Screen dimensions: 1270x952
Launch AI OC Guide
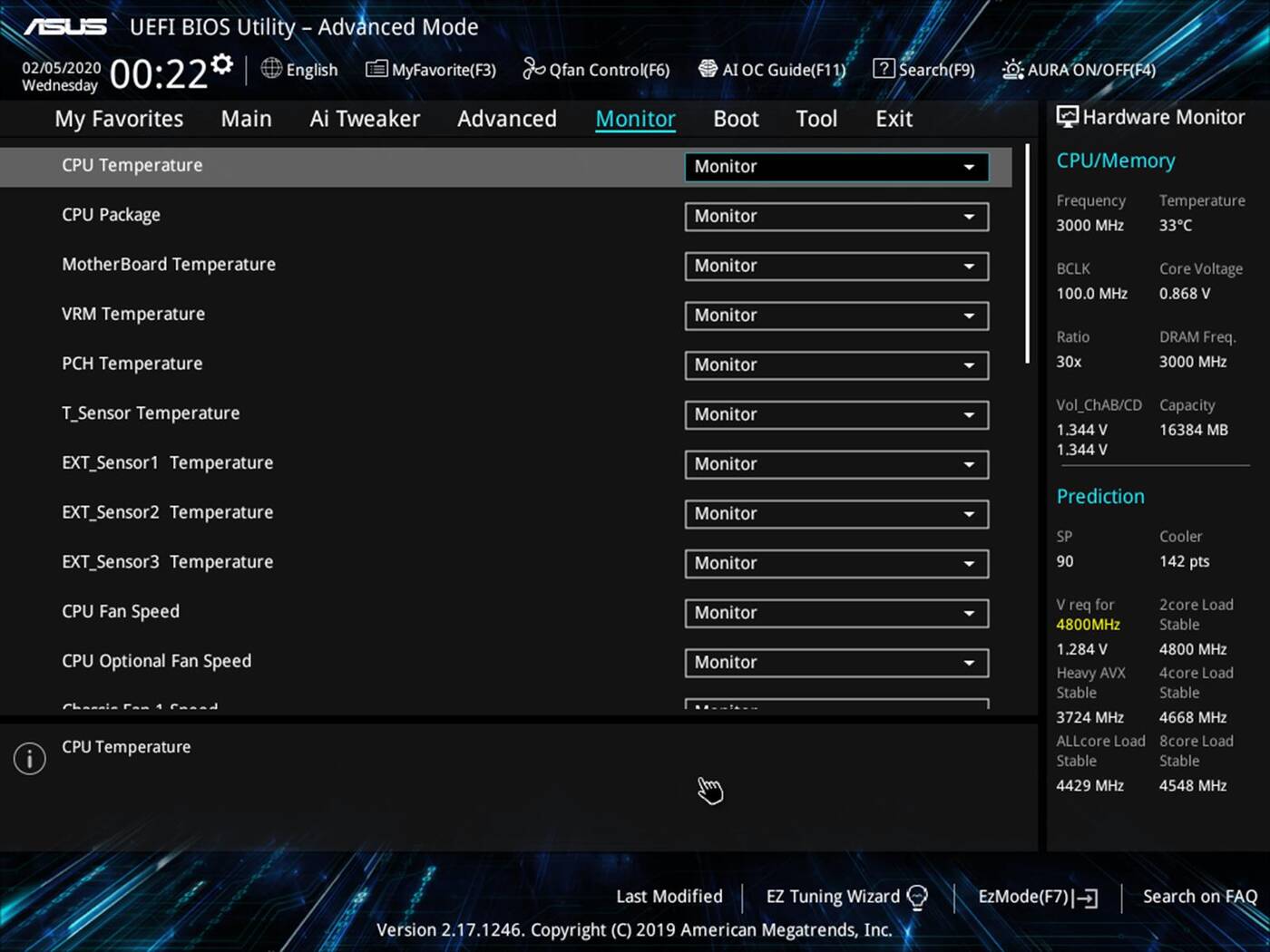[772, 69]
